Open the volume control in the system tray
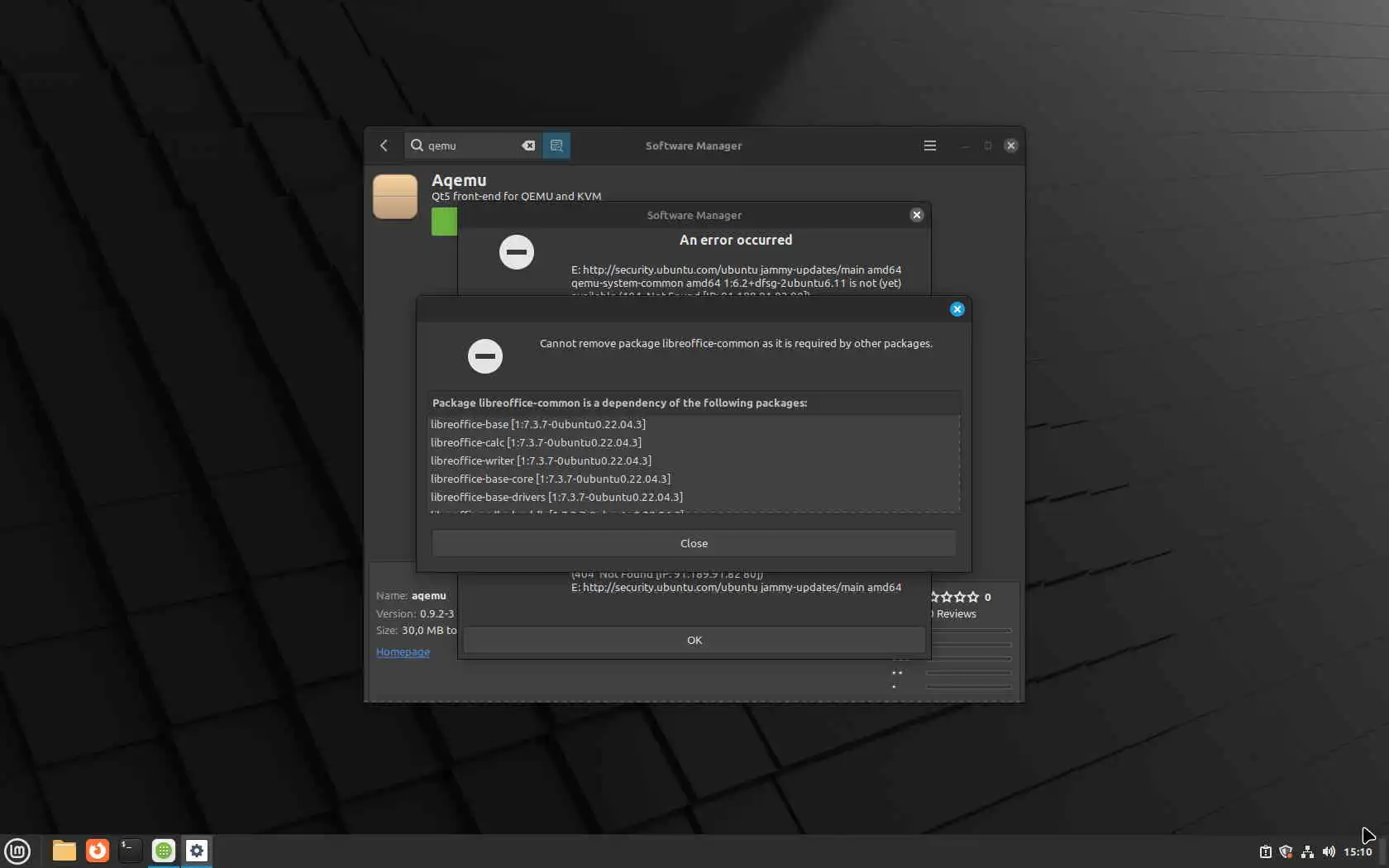 (1329, 851)
